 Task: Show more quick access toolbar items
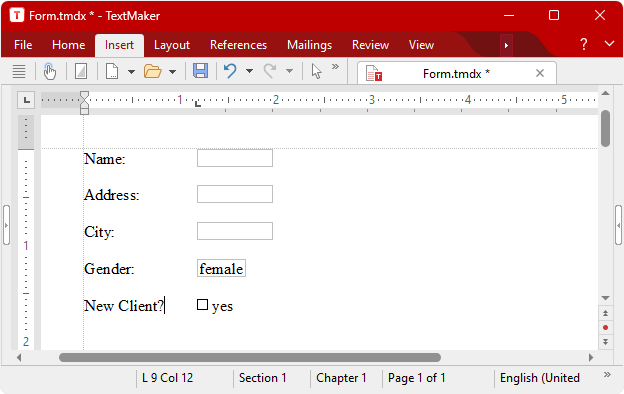click(x=335, y=66)
